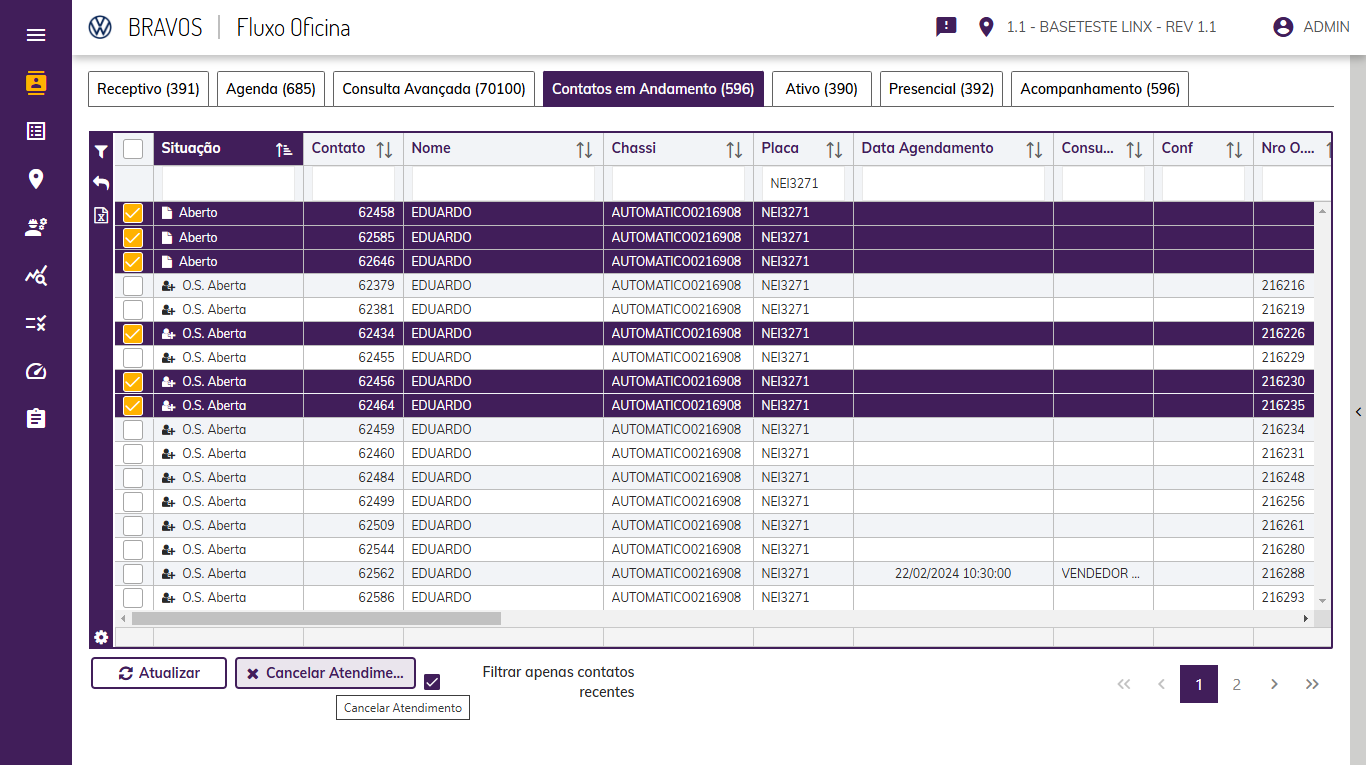
Task: Uncheck the checkbox for contact 62458
Action: (133, 213)
